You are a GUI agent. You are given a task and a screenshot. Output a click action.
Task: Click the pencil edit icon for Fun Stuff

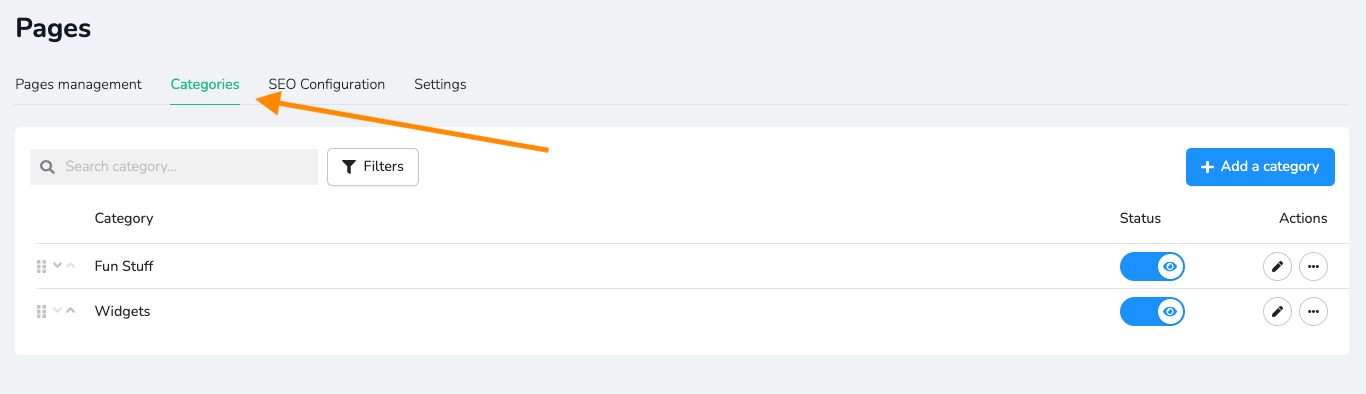click(1277, 266)
